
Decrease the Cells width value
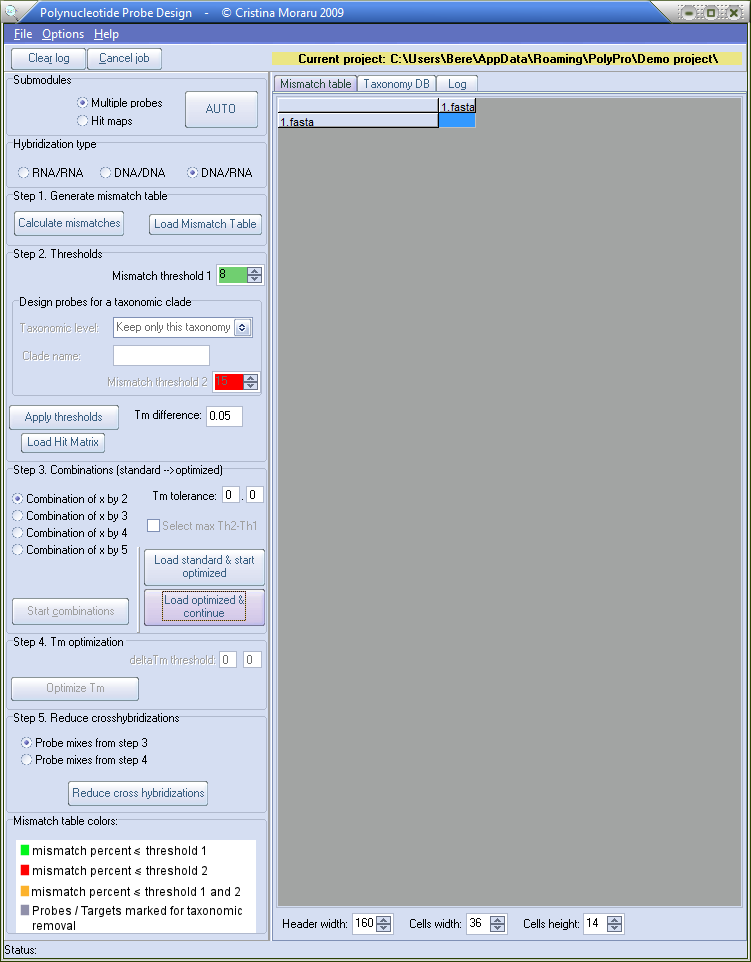pos(498,928)
